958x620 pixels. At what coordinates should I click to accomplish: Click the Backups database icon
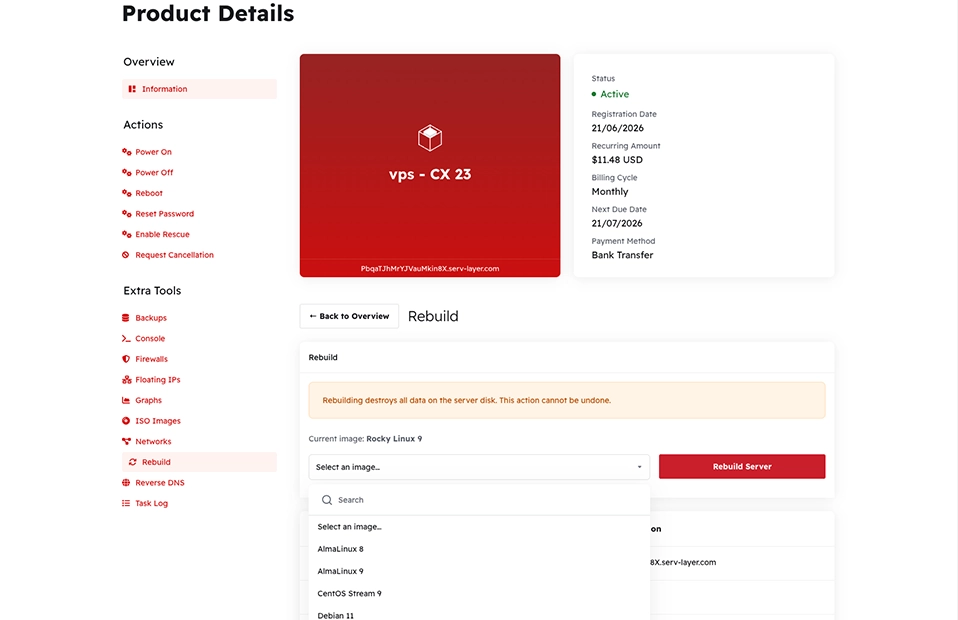[x=126, y=318]
